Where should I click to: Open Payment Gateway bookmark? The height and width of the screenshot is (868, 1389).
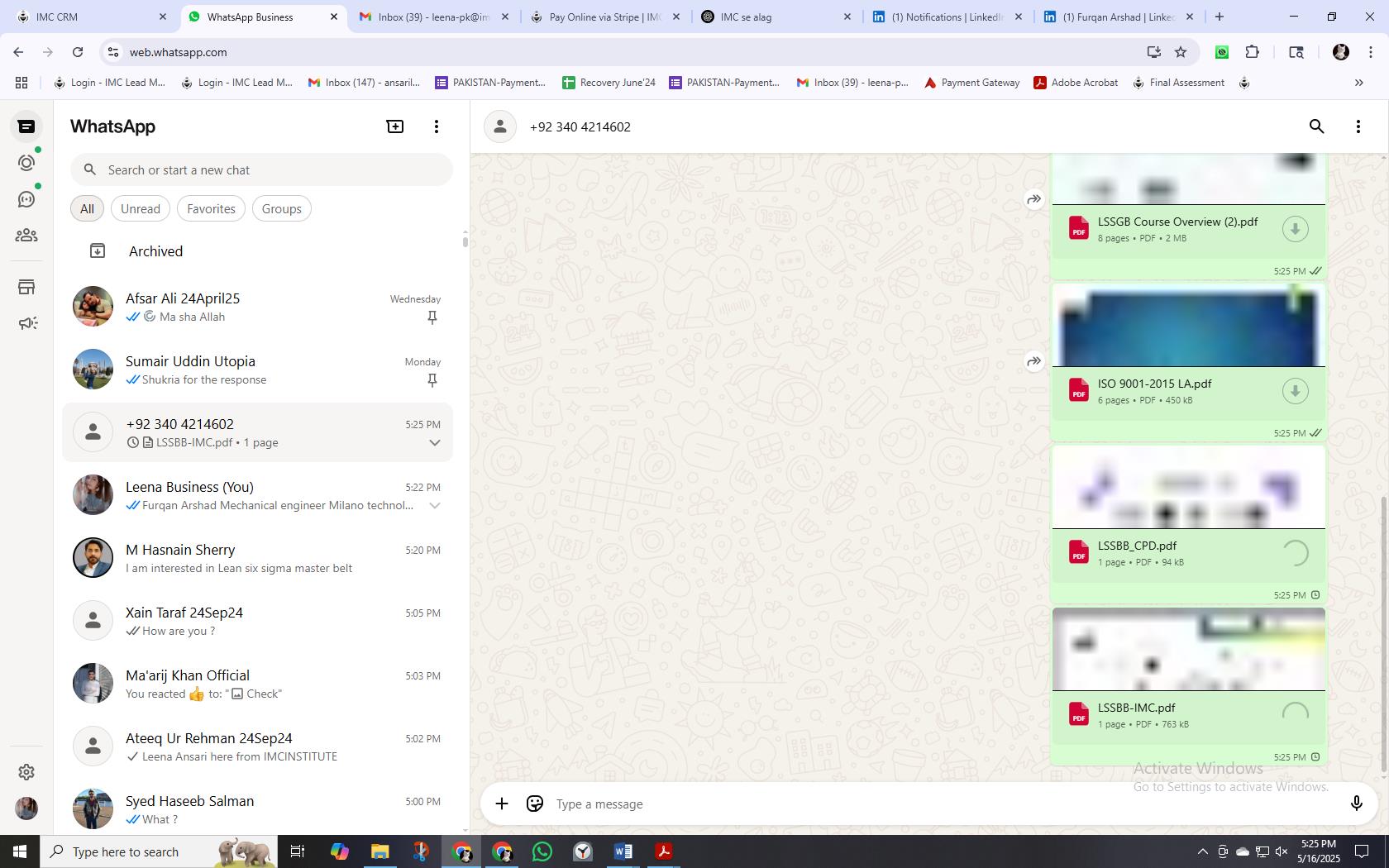[x=971, y=83]
